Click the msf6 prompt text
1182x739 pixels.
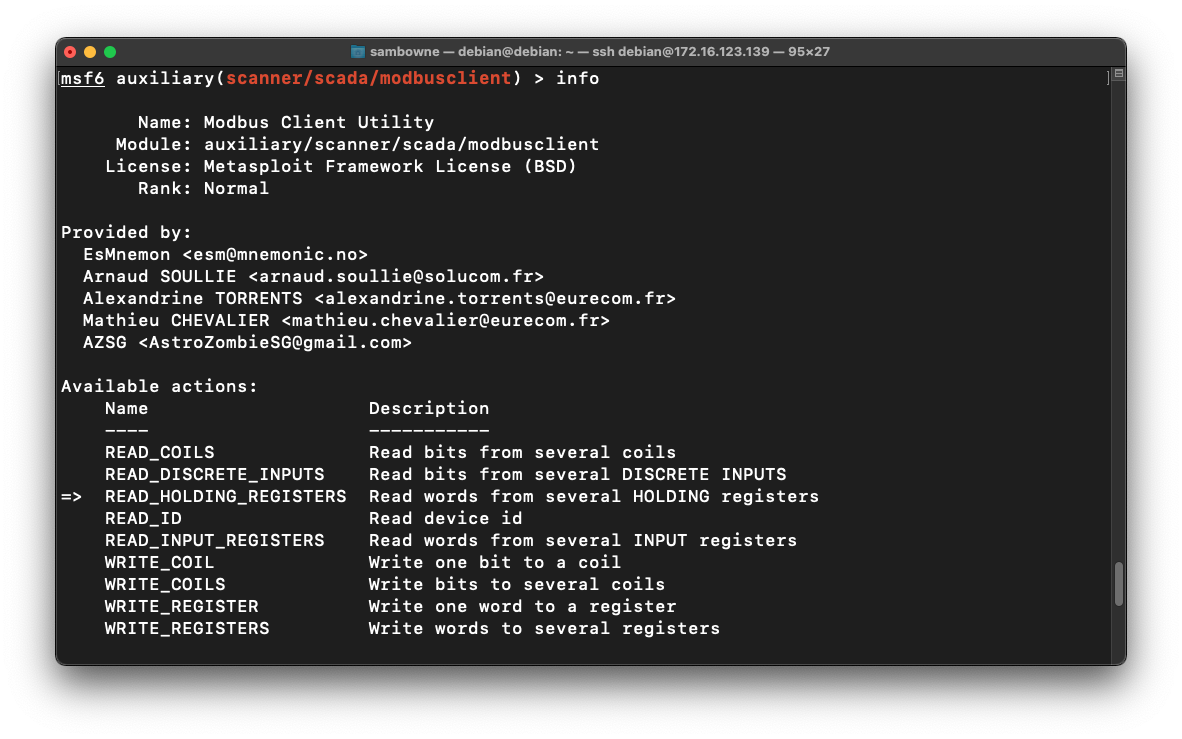tap(82, 78)
